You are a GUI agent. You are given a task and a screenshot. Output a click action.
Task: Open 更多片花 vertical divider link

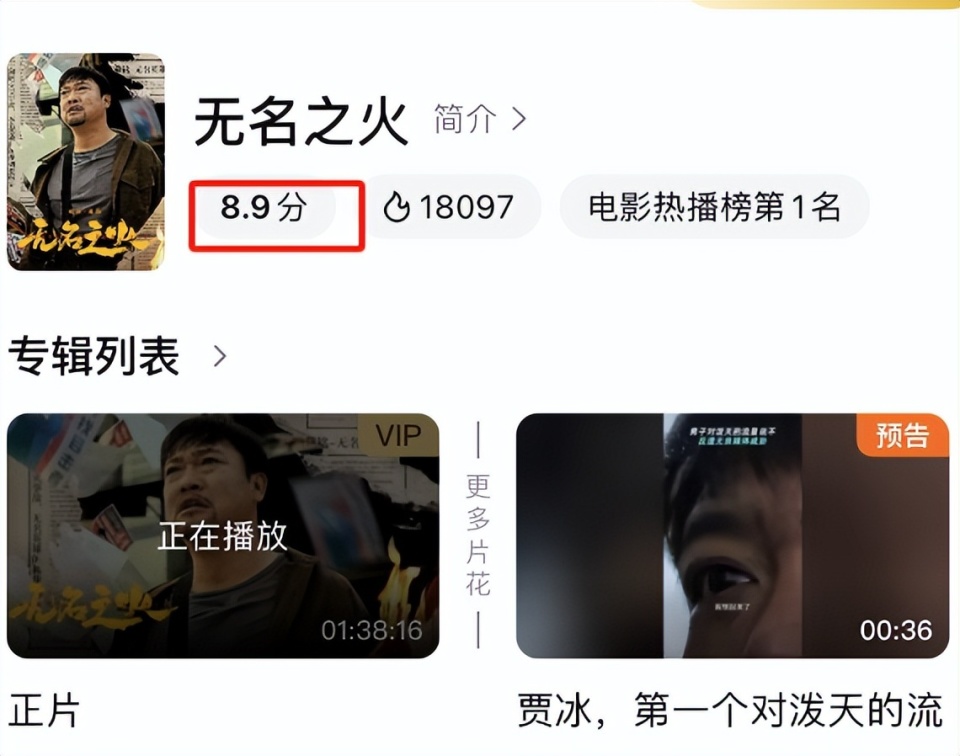[478, 534]
